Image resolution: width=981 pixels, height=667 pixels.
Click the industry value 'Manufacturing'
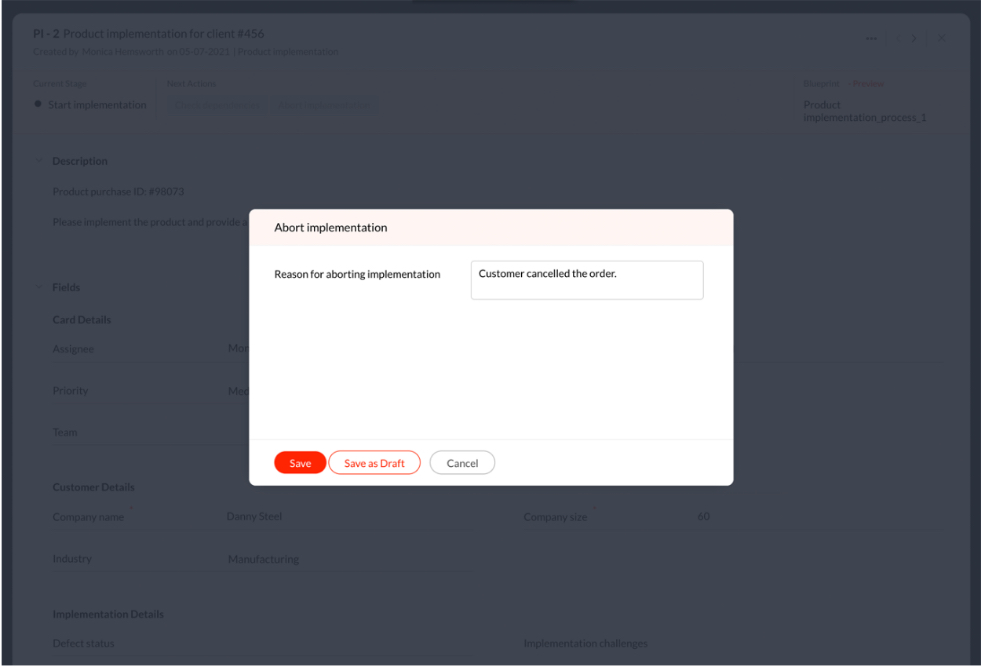[x=263, y=559]
